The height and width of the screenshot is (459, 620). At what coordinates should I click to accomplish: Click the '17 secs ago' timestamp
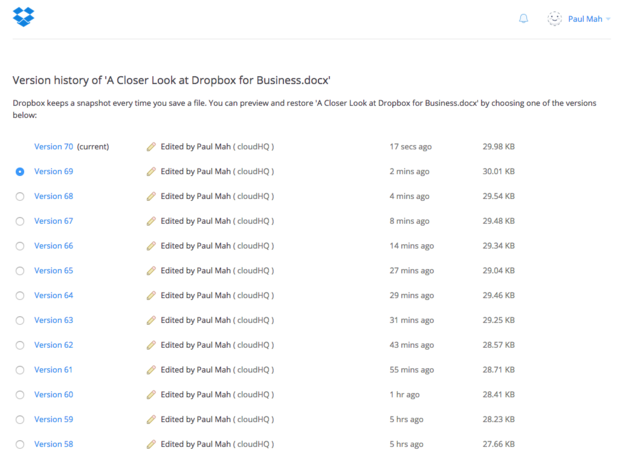click(410, 147)
